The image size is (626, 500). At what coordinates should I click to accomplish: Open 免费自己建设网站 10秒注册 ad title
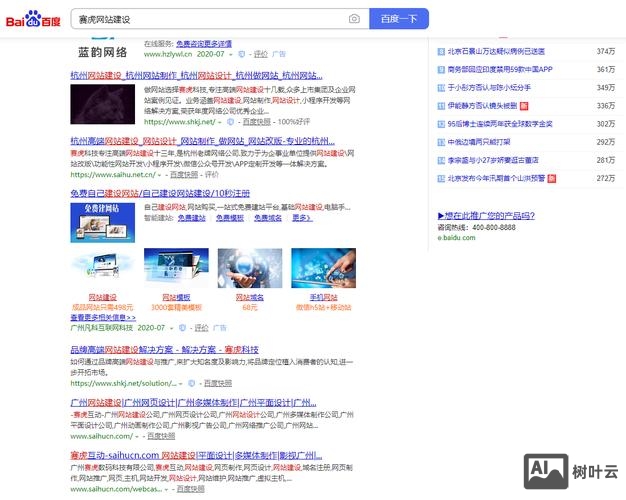160,193
